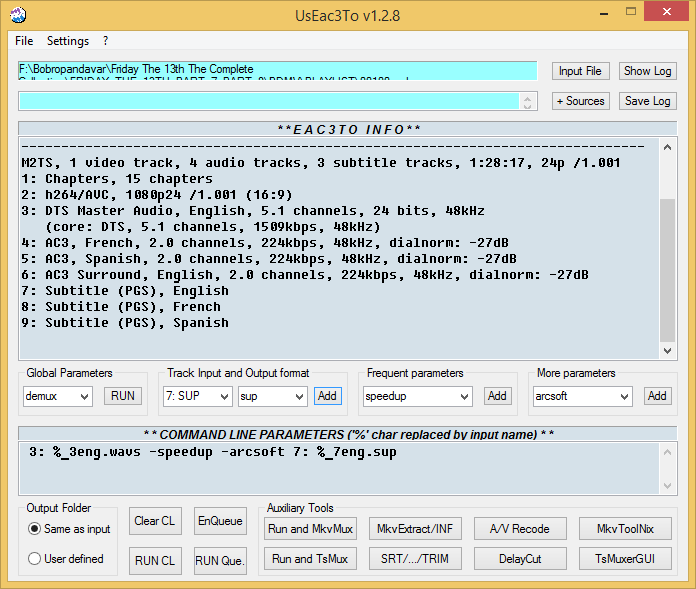The width and height of the screenshot is (696, 589).
Task: Click the Clear CL button
Action: pos(155,521)
